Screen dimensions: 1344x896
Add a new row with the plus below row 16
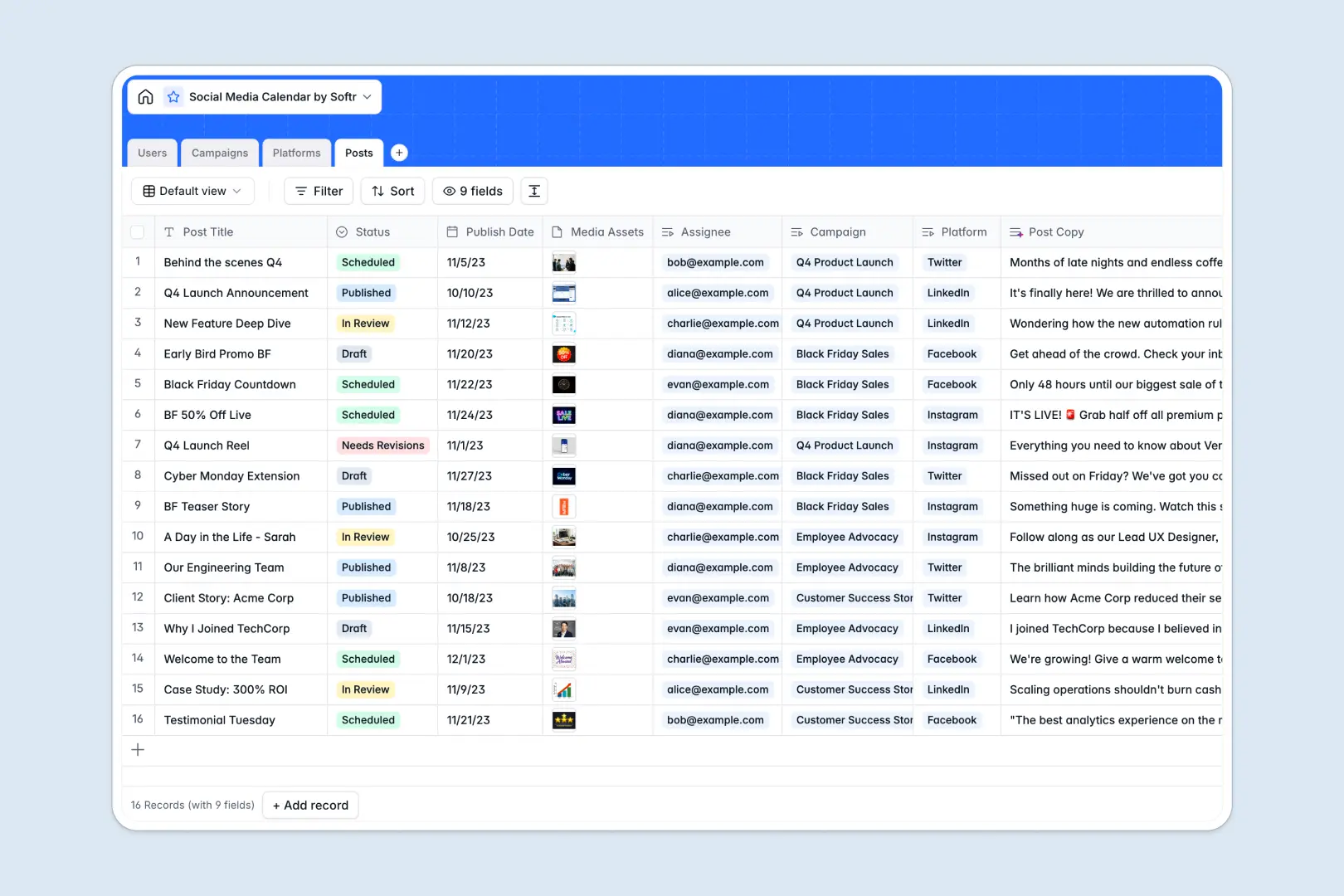[x=138, y=749]
